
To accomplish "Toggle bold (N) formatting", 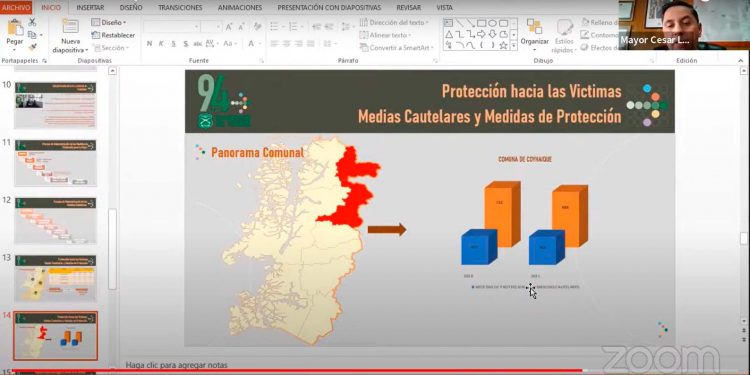I will [x=149, y=44].
